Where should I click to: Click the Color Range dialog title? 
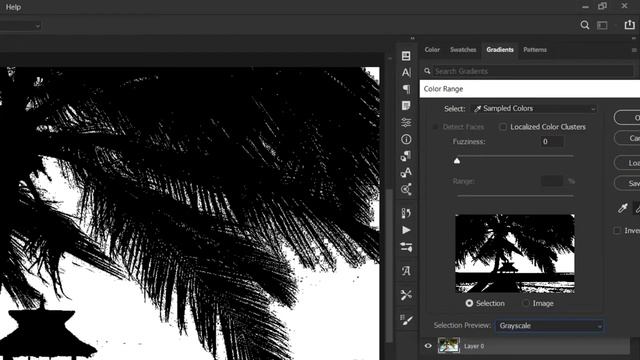point(443,89)
